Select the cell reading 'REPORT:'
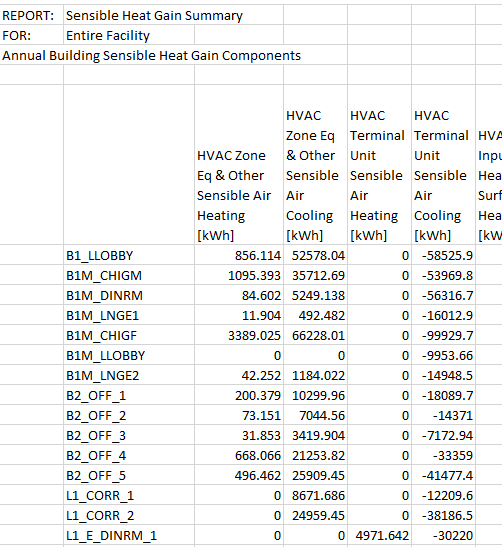The height and width of the screenshot is (547, 502). tap(31, 16)
